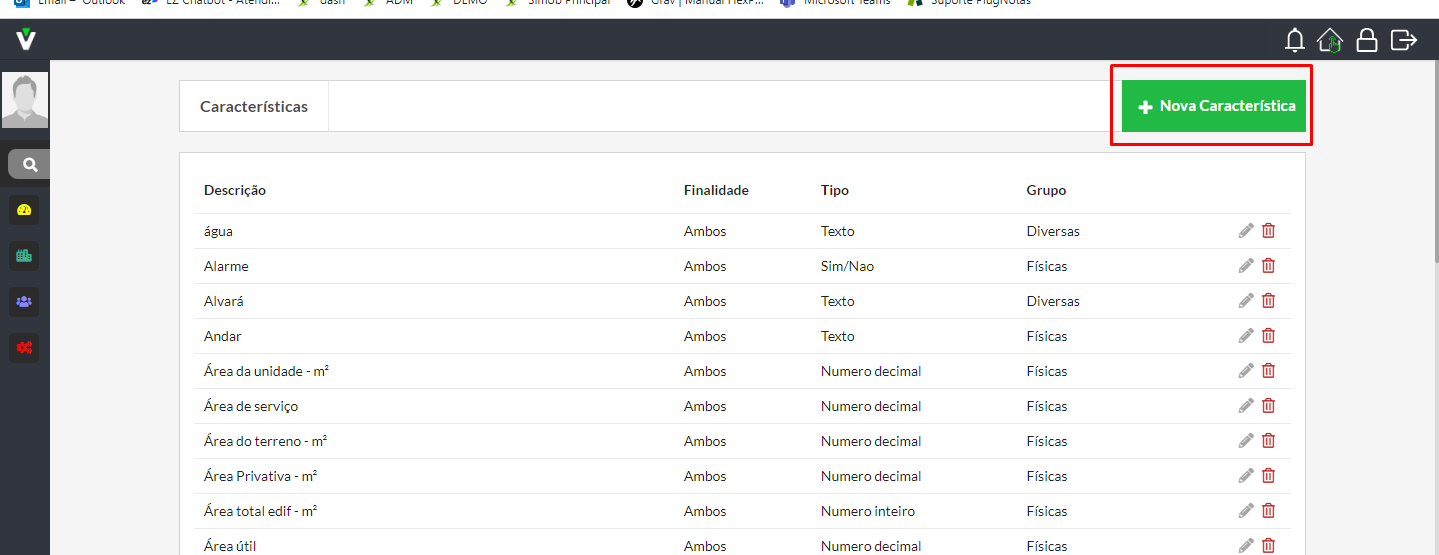Click Físicas group in Alarme row

click(1047, 266)
